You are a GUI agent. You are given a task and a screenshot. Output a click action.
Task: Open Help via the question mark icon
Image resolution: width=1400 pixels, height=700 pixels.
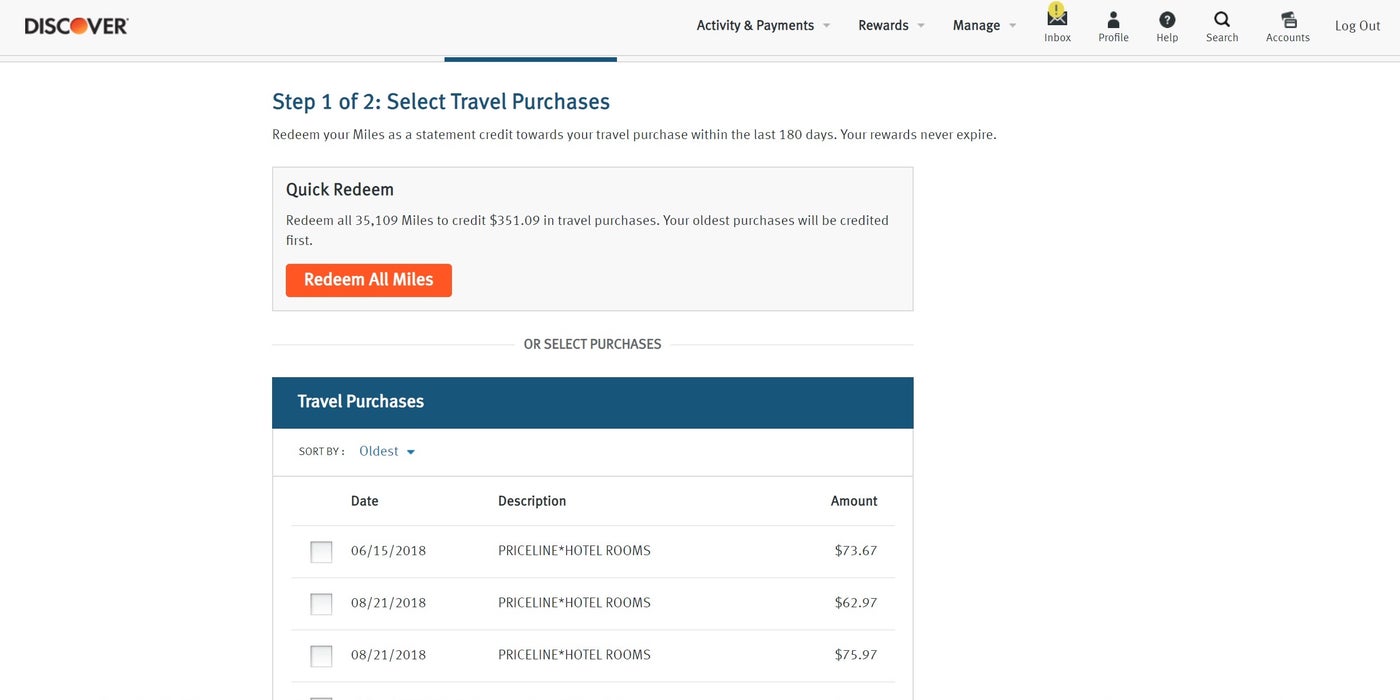pos(1167,19)
